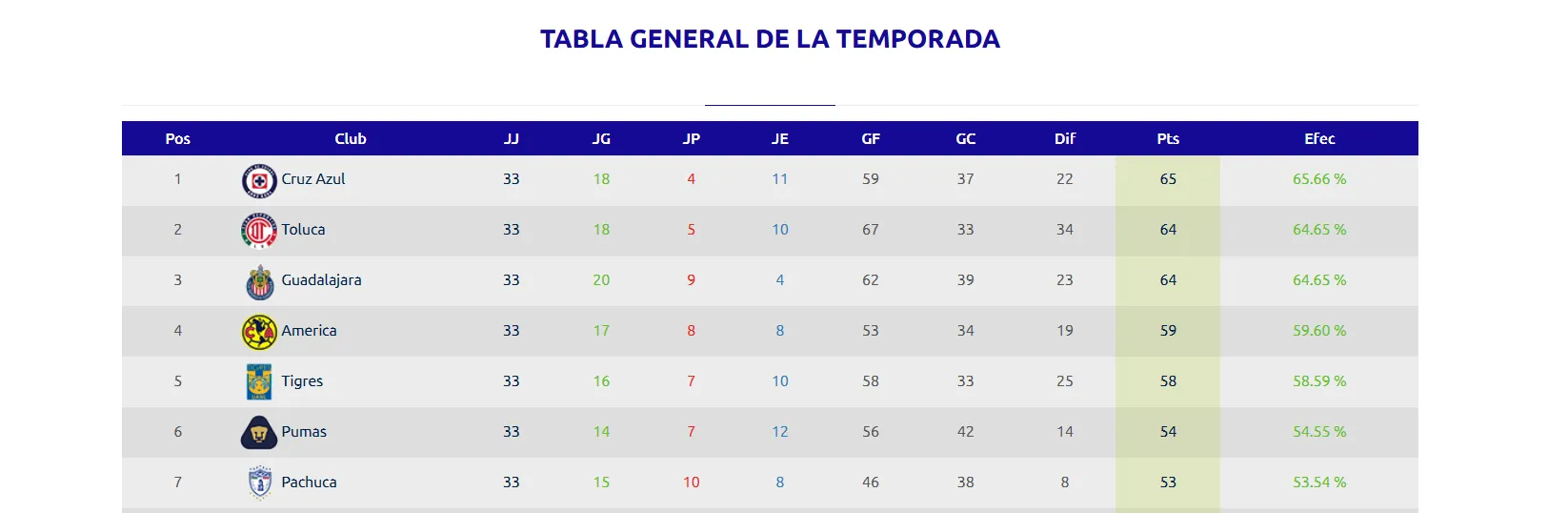Click the Pumas club logo
1568x513 pixels.
tap(259, 433)
